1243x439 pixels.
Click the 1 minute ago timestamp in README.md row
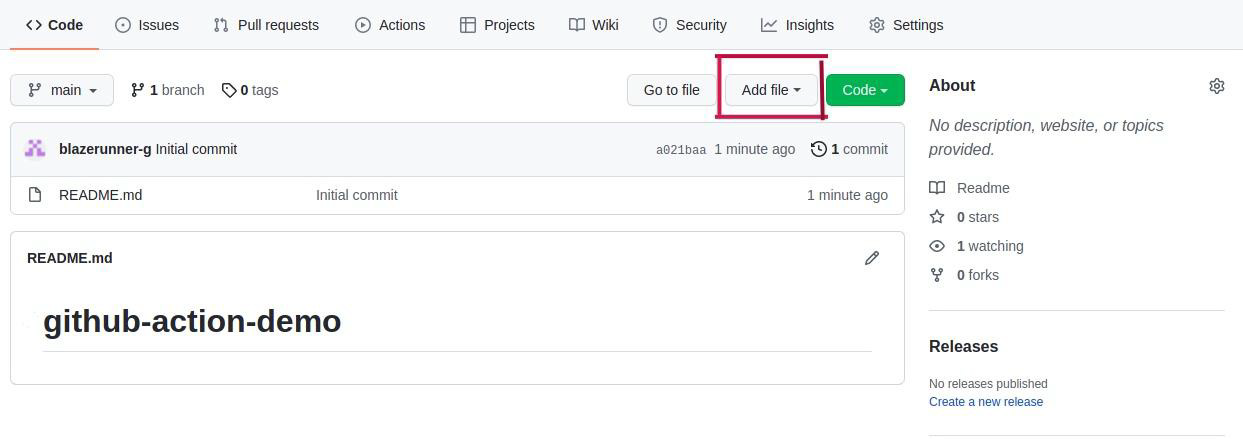847,195
